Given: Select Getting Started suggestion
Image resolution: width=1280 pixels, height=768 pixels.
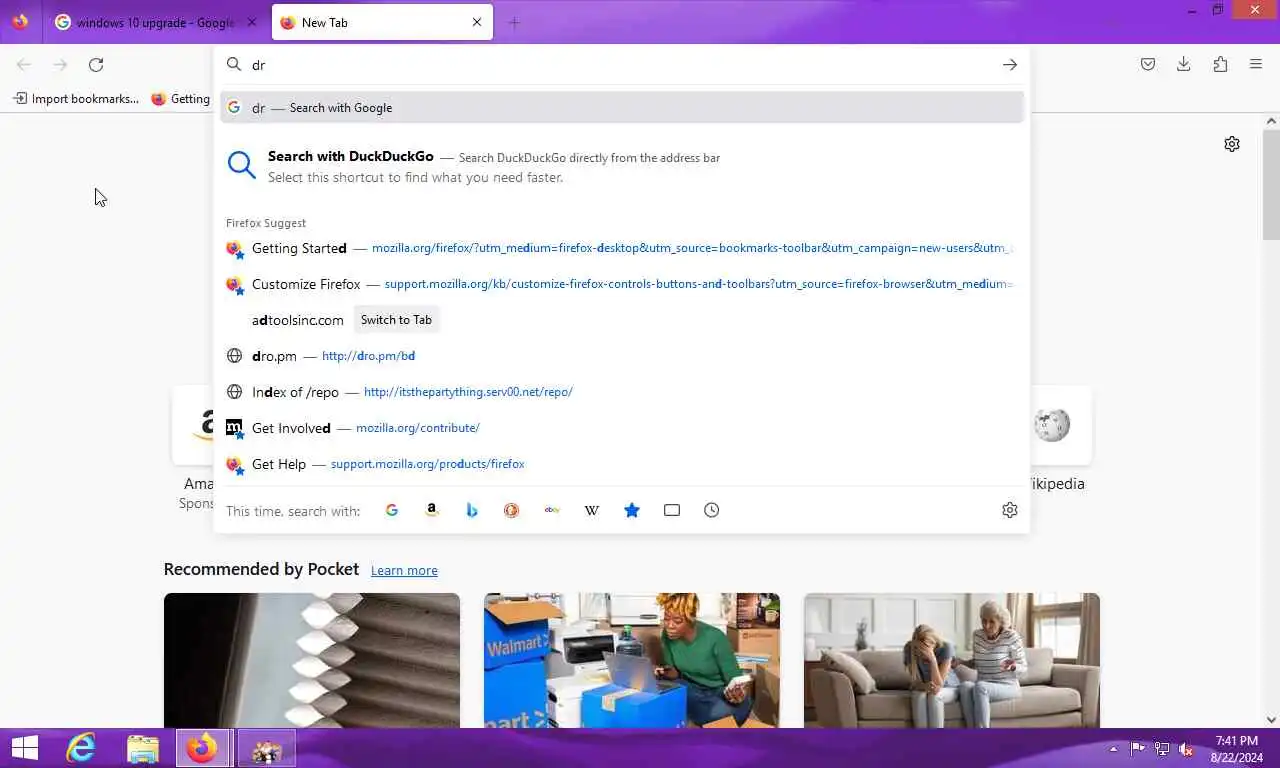Looking at the screenshot, I should tap(622, 248).
